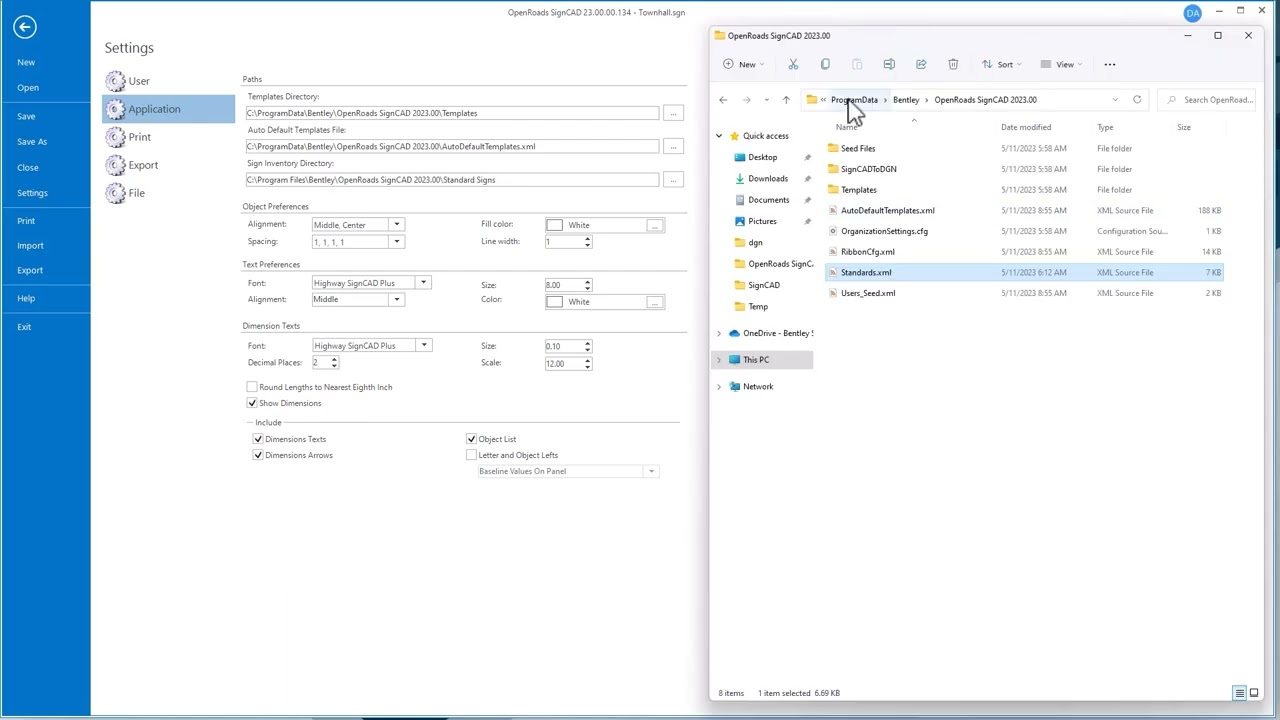Viewport: 1280px width, 720px height.
Task: Browse for Sign Inventory Directory
Action: (x=673, y=180)
